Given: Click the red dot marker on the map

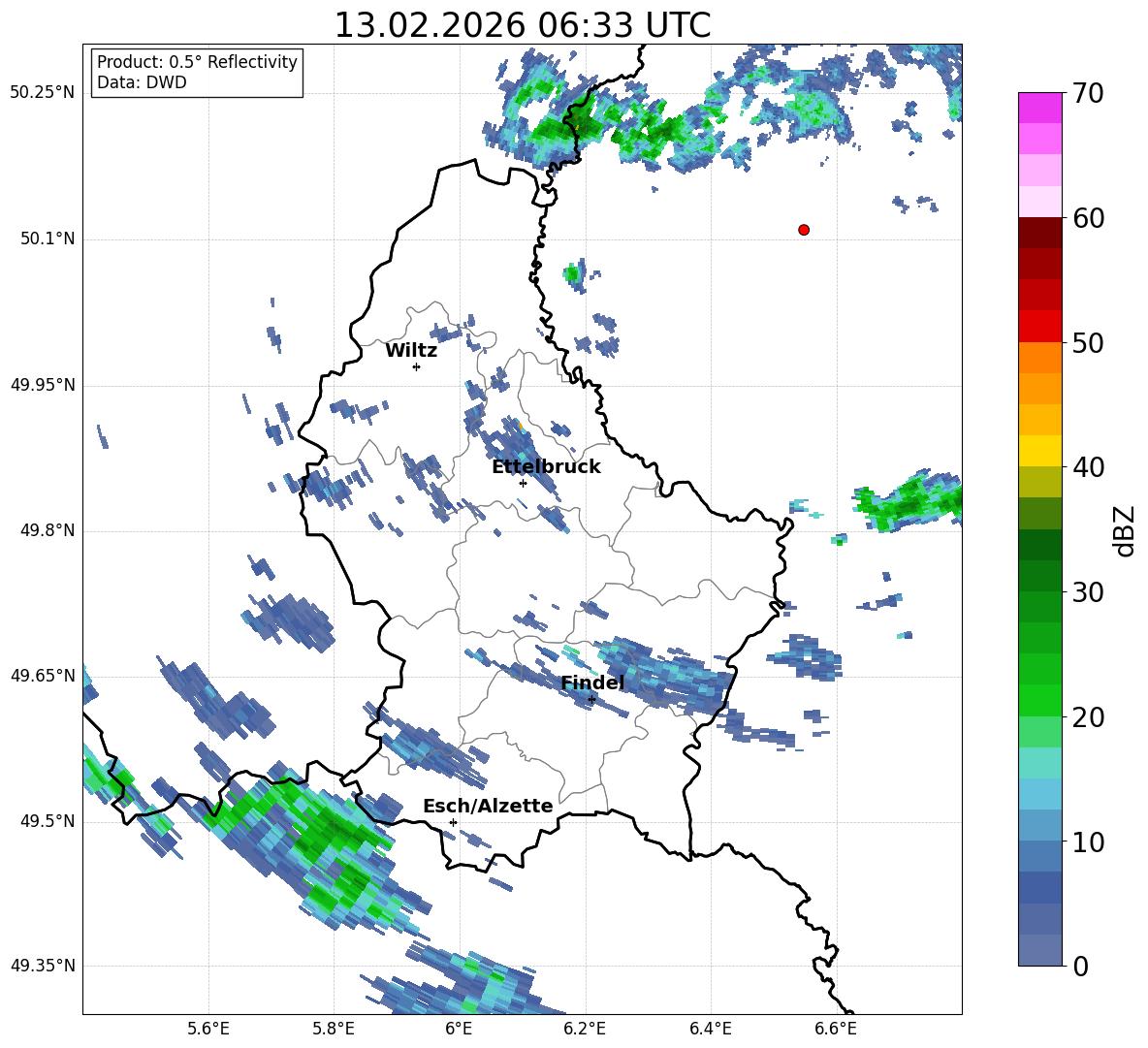Looking at the screenshot, I should pyautogui.click(x=804, y=230).
